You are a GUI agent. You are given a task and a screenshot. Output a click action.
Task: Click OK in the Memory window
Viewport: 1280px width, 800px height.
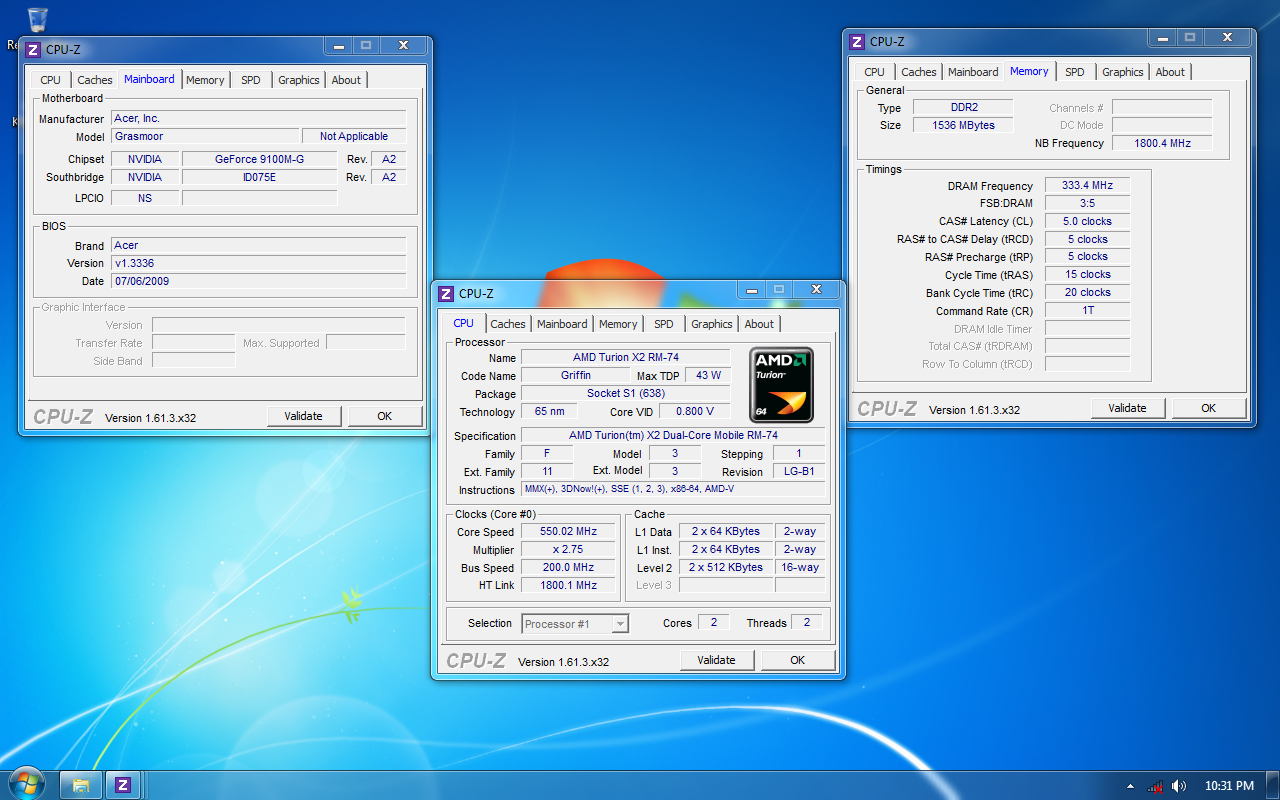click(x=1209, y=408)
